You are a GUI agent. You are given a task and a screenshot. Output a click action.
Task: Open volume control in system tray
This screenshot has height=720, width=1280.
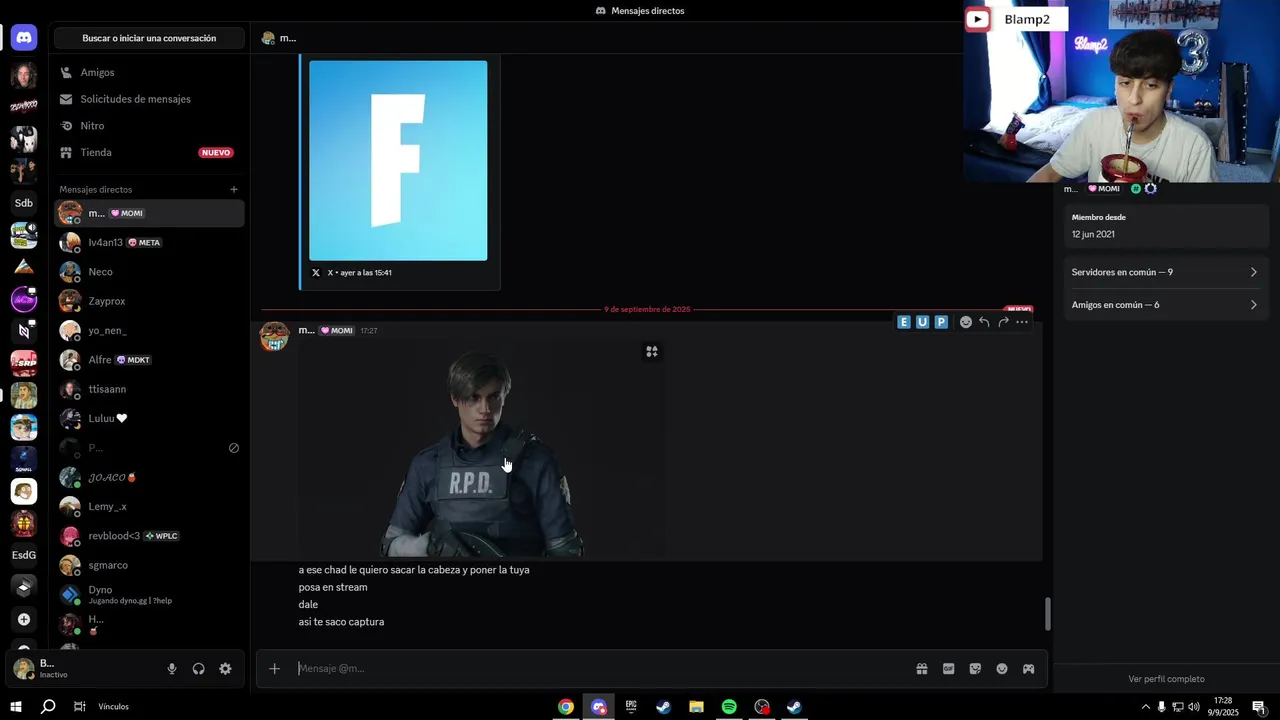1193,706
